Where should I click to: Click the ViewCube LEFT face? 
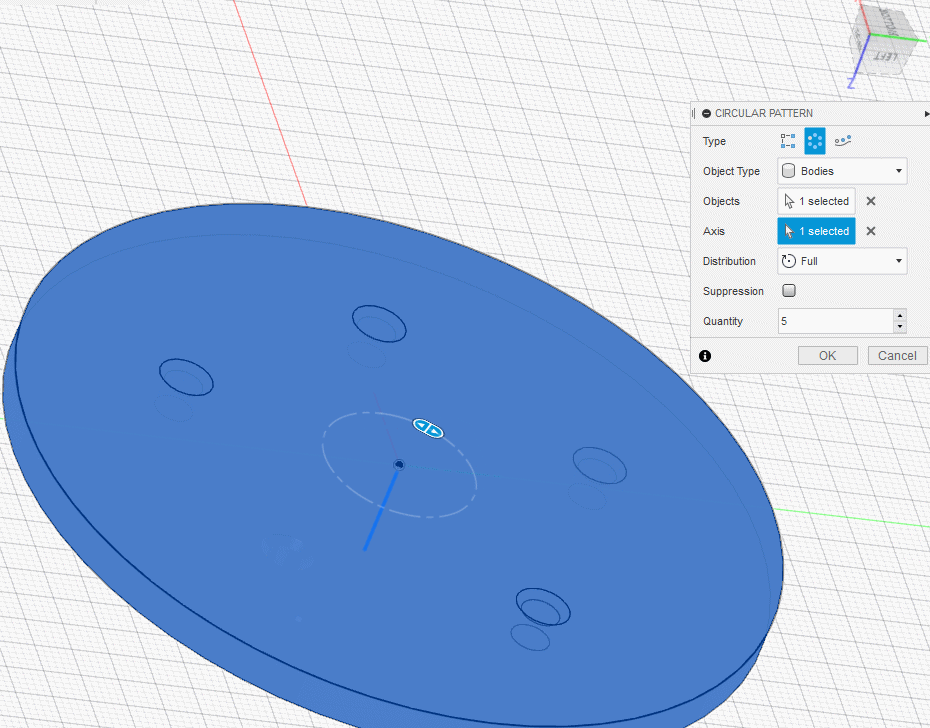pyautogui.click(x=886, y=58)
